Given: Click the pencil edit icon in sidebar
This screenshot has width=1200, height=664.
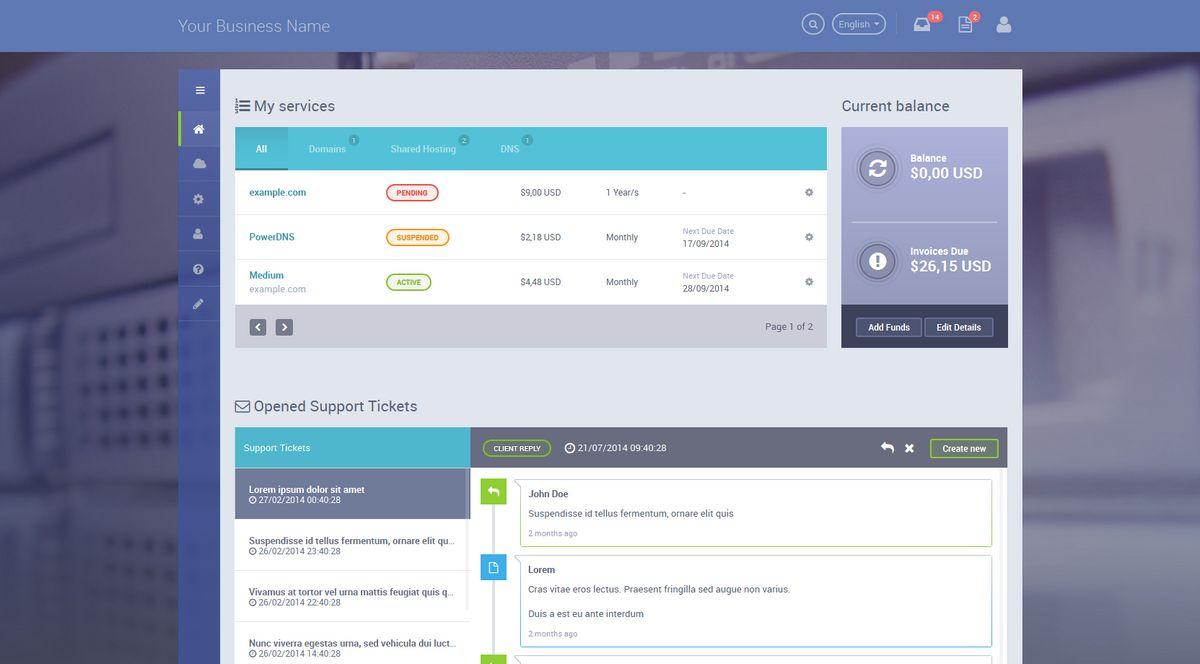Looking at the screenshot, I should [199, 304].
